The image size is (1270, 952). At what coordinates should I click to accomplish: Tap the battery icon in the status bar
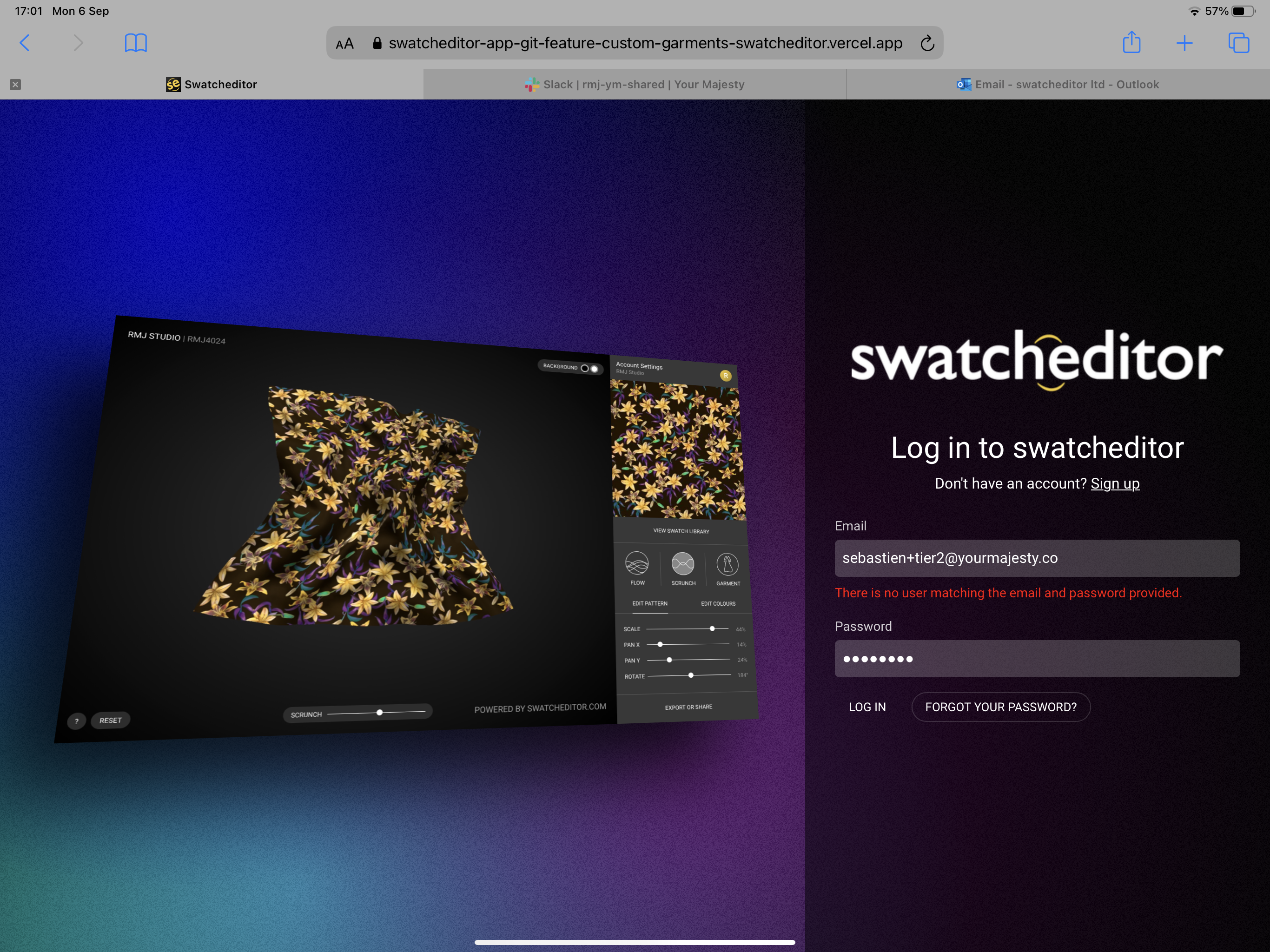click(1243, 12)
